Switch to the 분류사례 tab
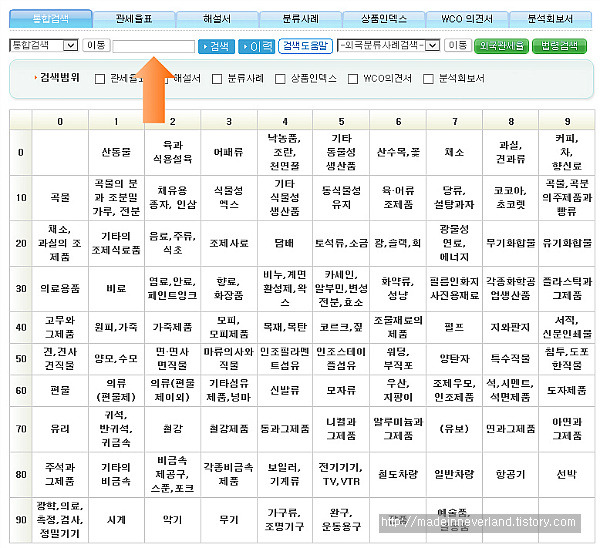The width and height of the screenshot is (600, 548). click(300, 19)
